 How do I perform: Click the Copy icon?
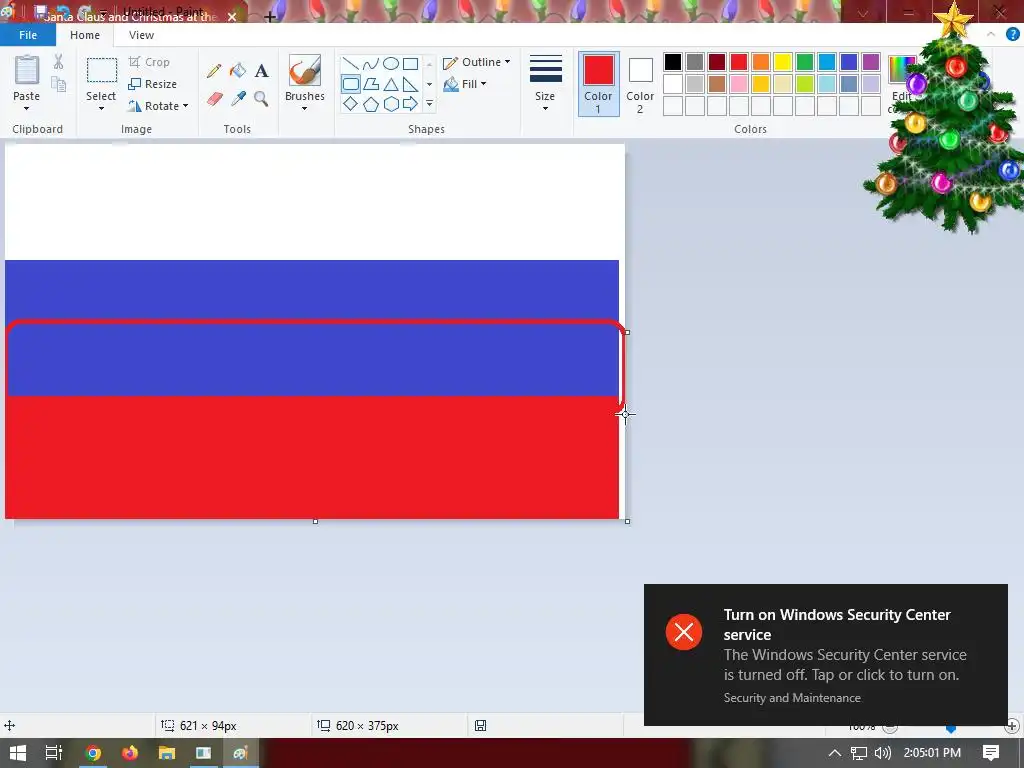click(59, 84)
